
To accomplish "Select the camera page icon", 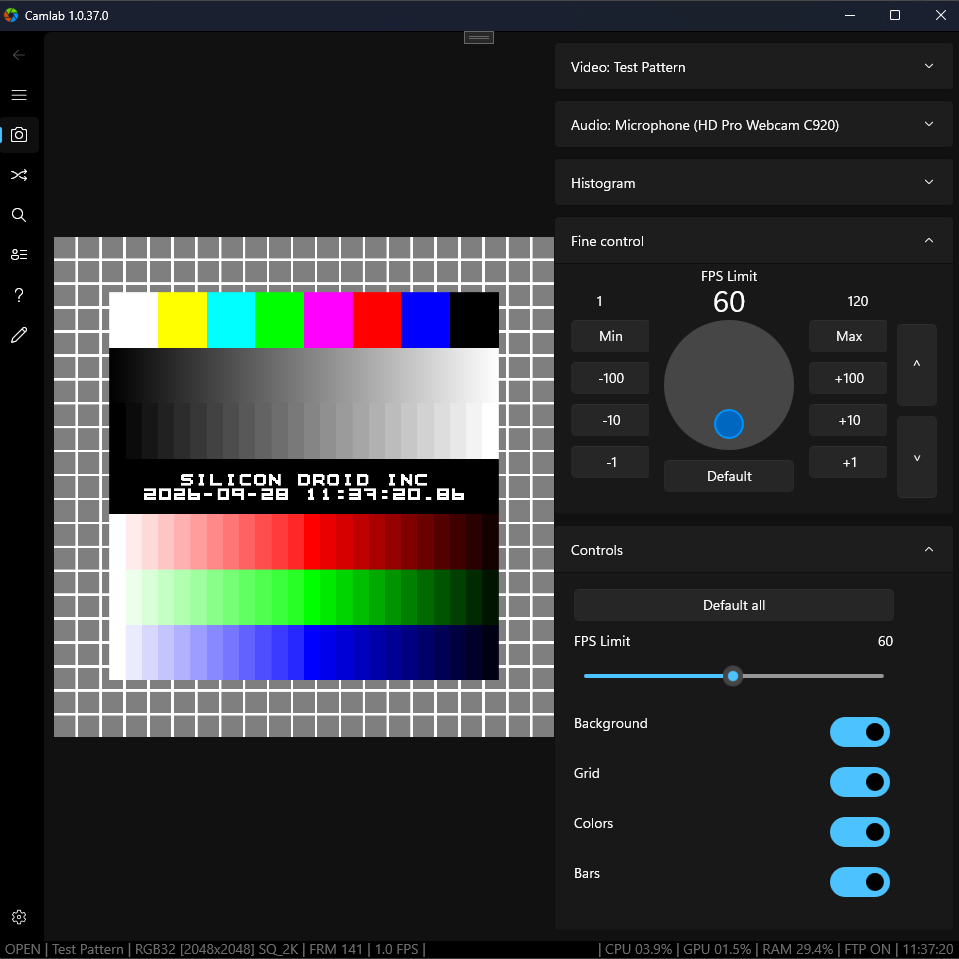I will point(19,135).
